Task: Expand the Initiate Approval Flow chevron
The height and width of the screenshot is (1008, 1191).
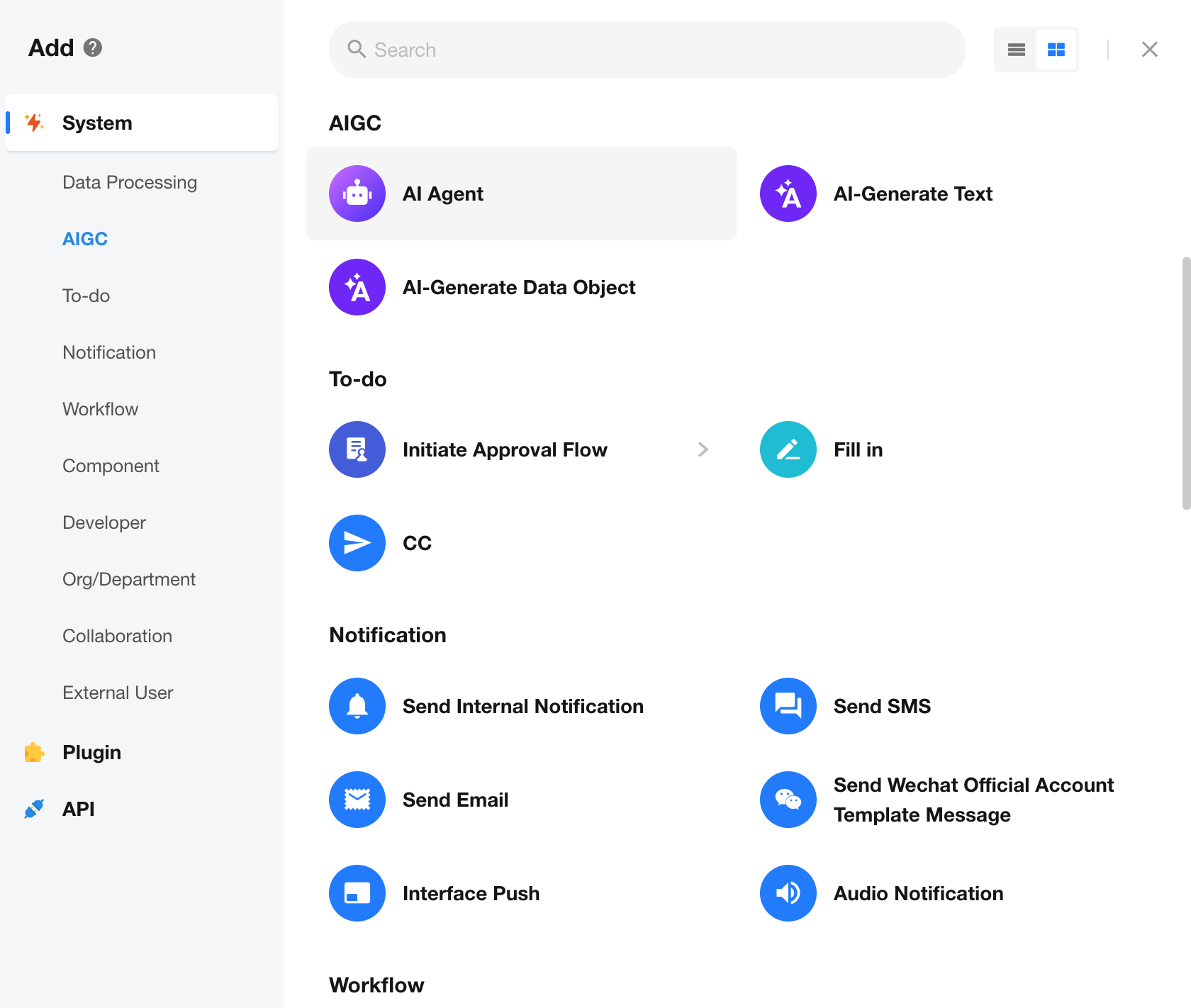Action: click(x=703, y=449)
